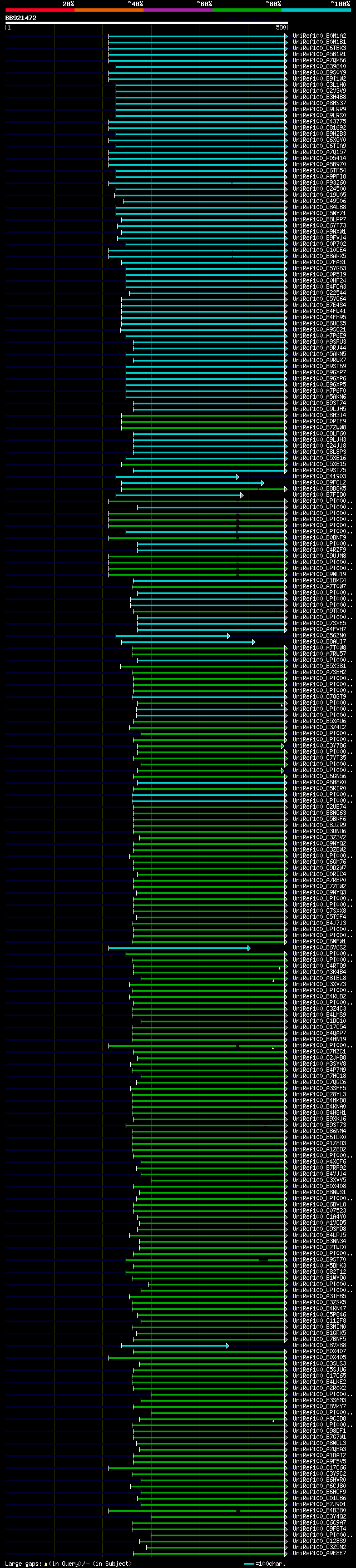356x1568 pixels.
Task: Select label UniRef100_Q56ZN0
Action: click(x=319, y=635)
